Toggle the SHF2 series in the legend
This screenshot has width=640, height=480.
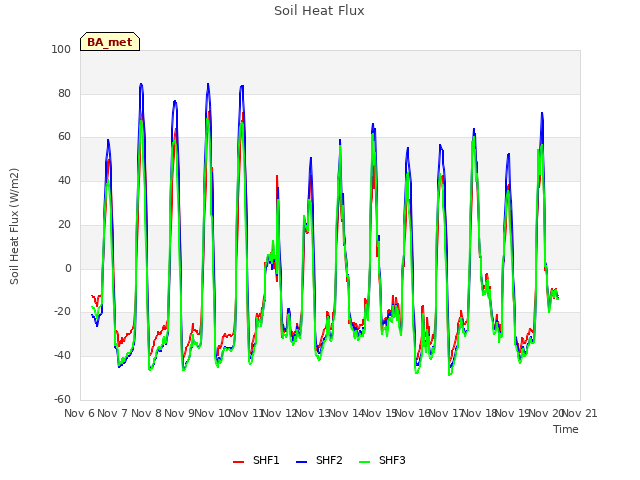pyautogui.click(x=319, y=460)
